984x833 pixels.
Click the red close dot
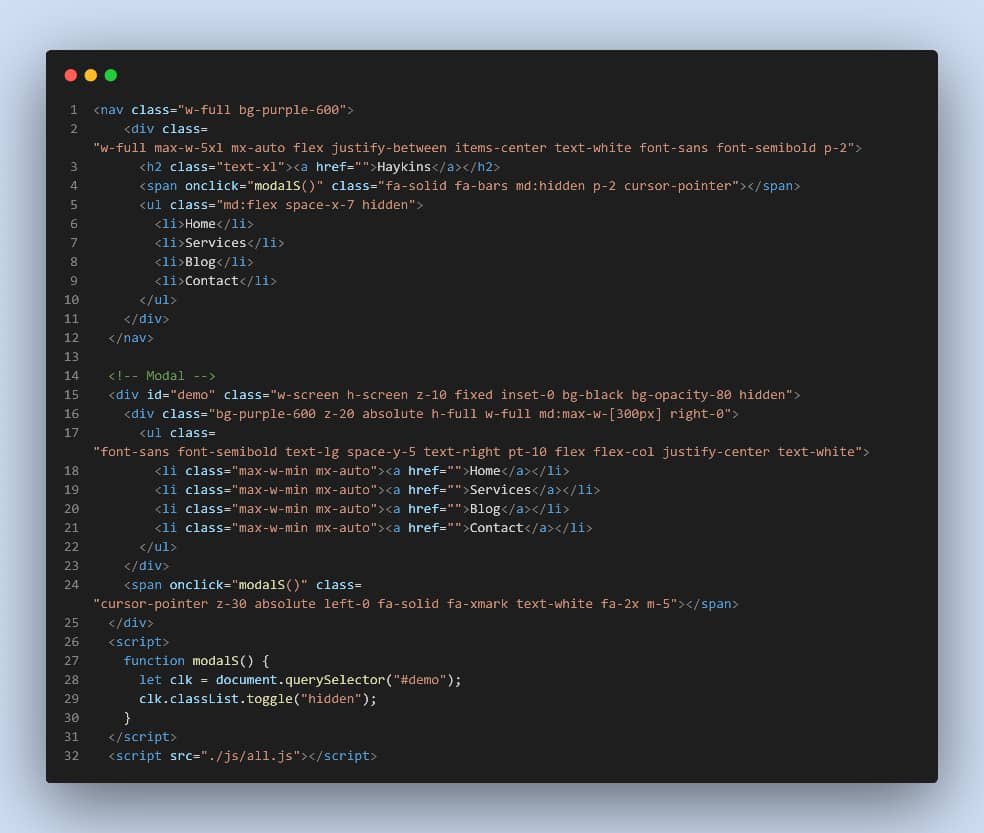[71, 75]
